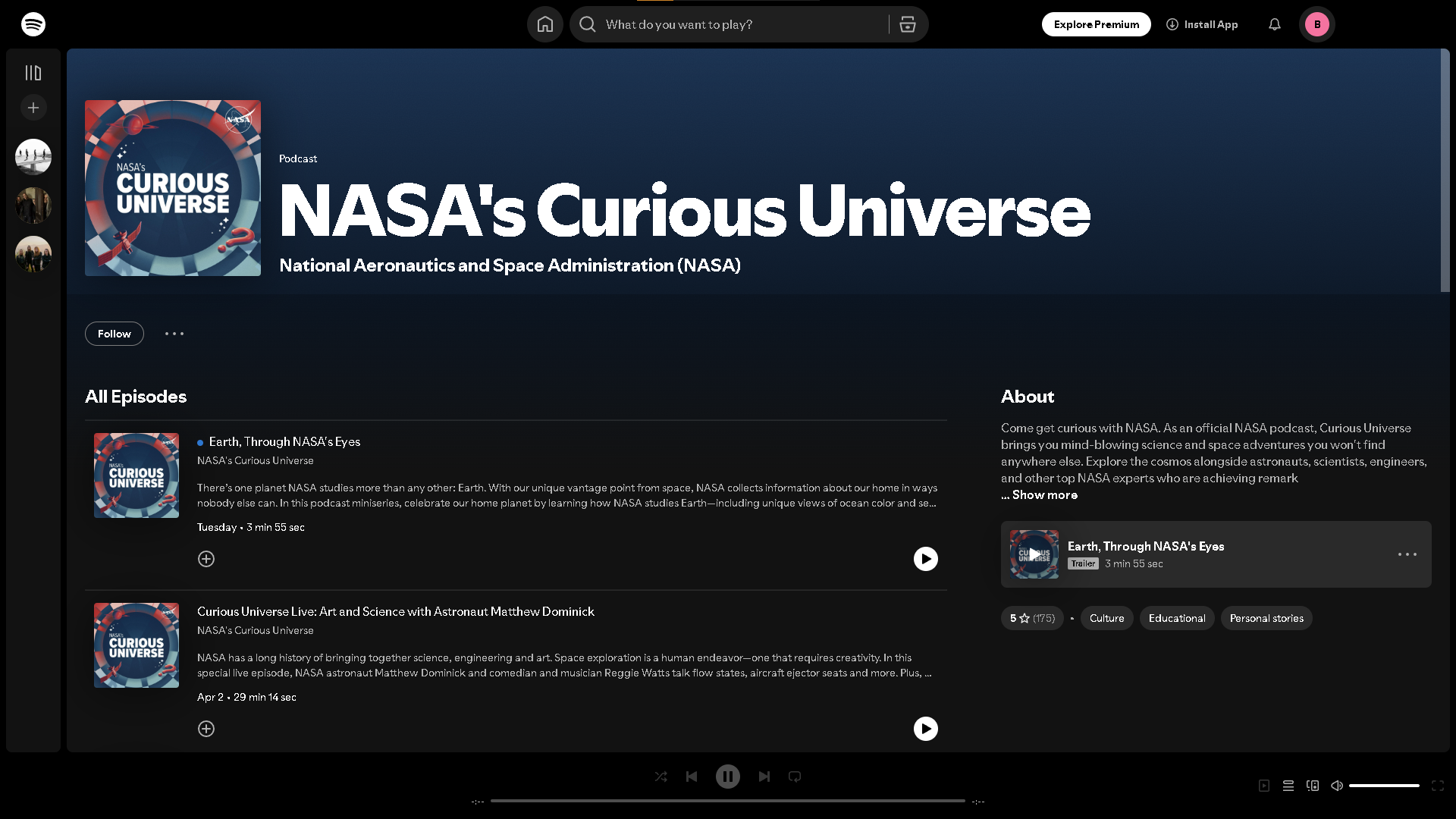
Task: Open the queue panel
Action: tap(1288, 786)
